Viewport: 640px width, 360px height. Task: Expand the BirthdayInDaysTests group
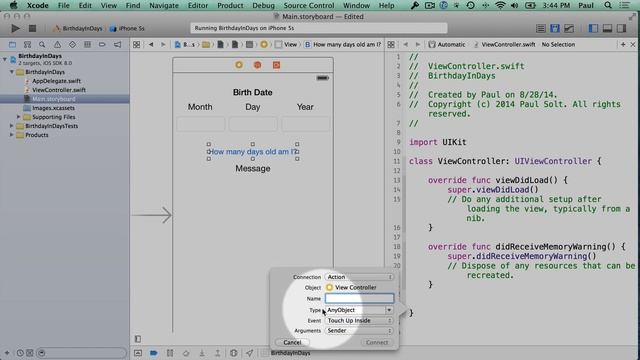click(12, 126)
